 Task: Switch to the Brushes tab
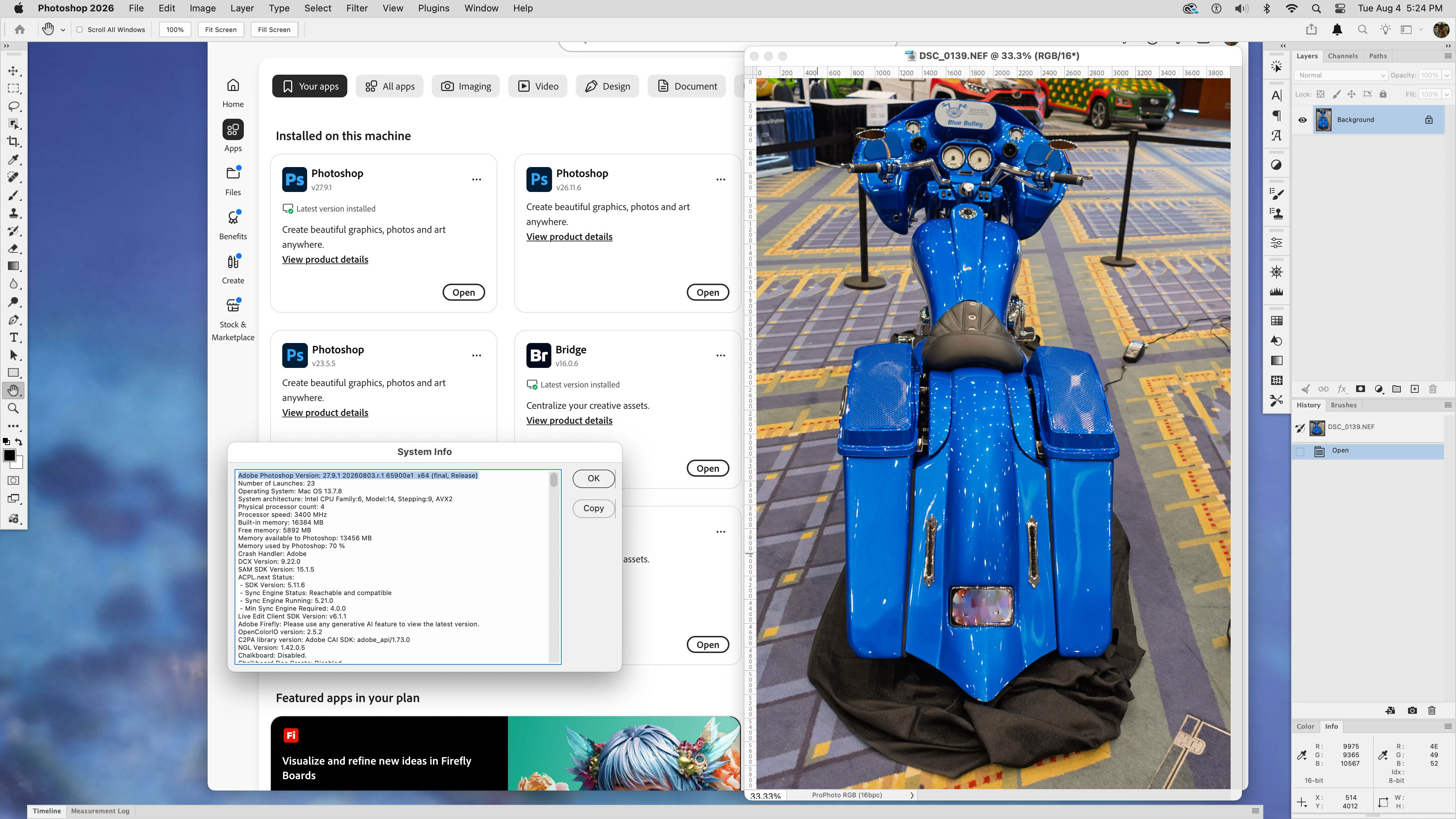[1344, 405]
